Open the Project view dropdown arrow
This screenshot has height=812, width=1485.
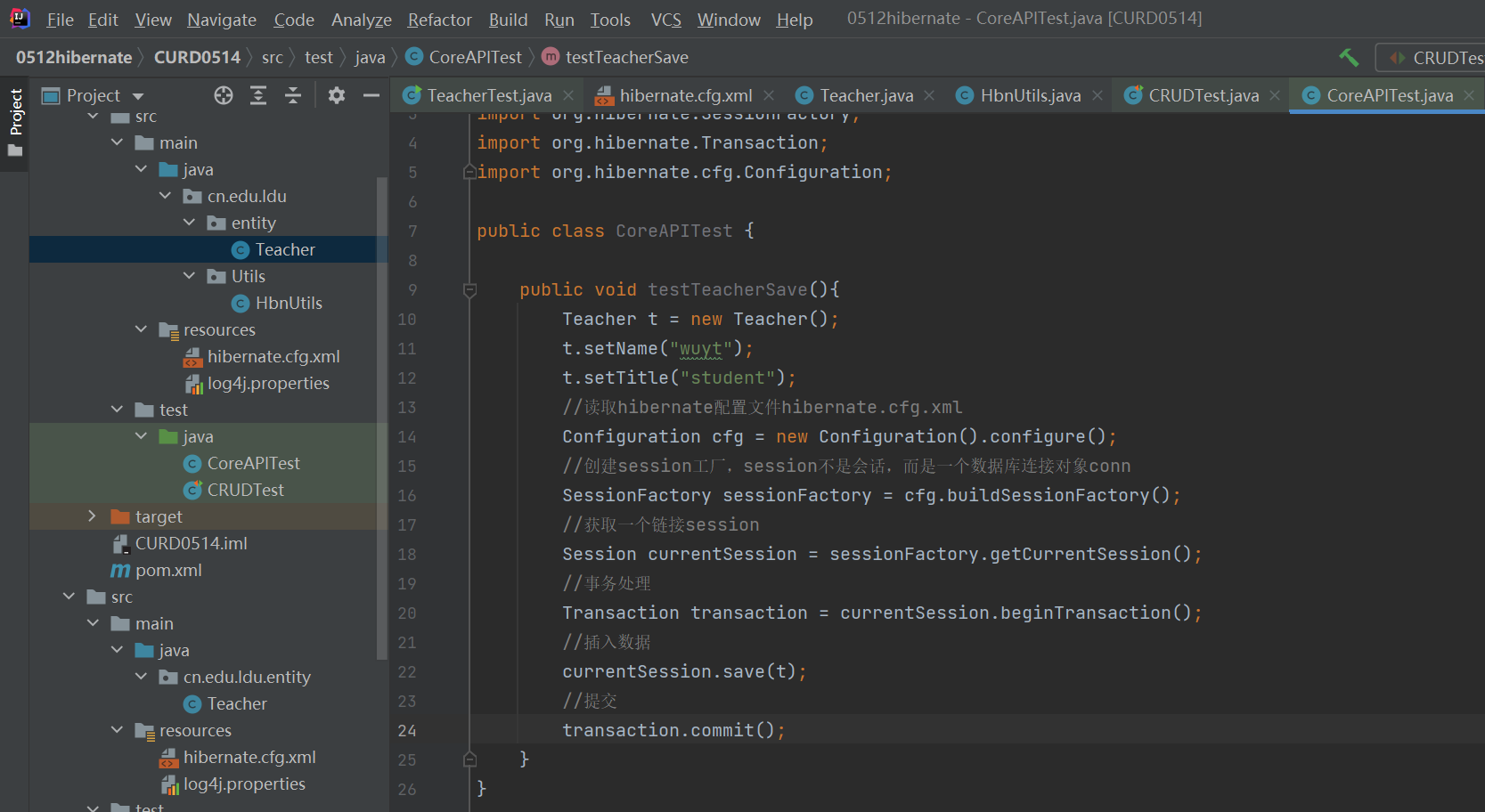138,96
